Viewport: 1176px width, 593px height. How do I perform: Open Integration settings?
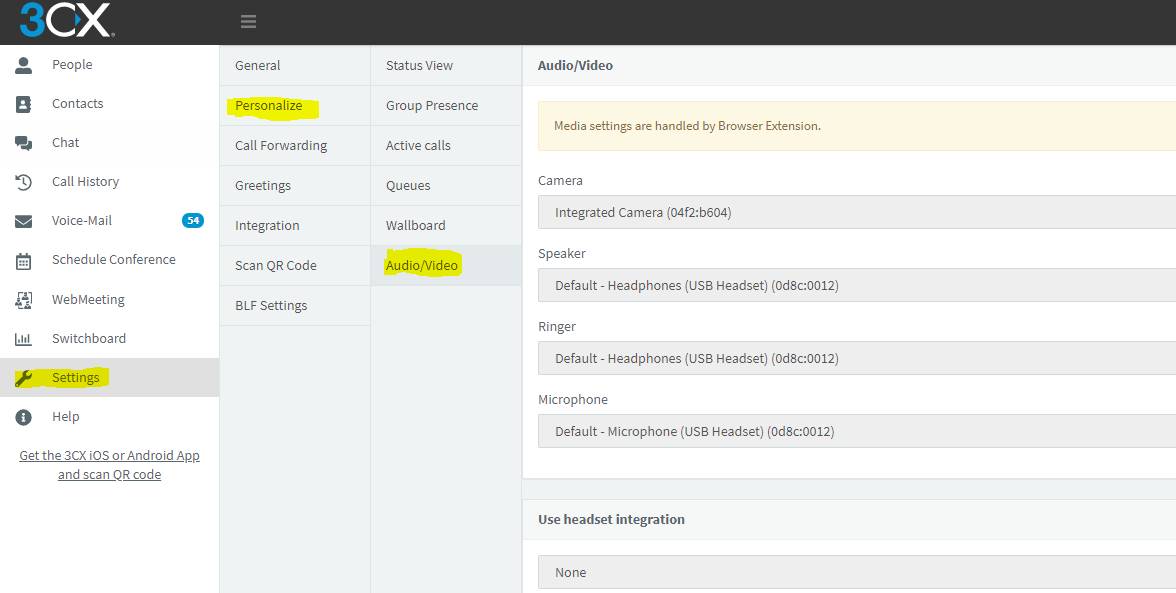tap(295, 226)
